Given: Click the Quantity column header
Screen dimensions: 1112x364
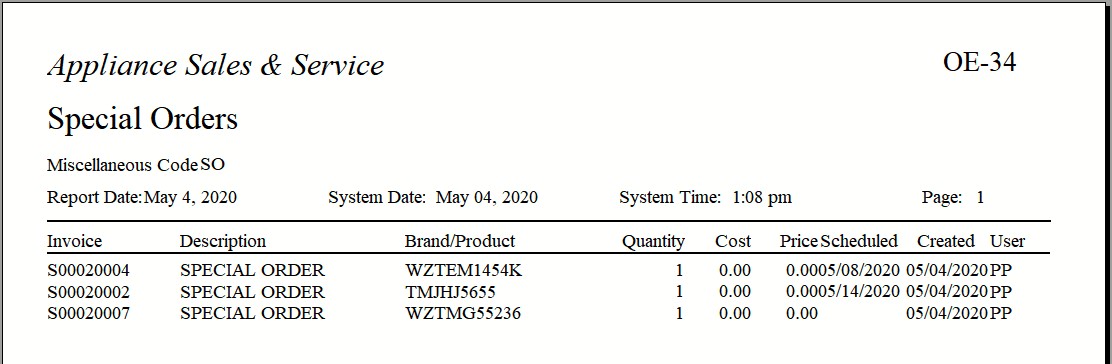Looking at the screenshot, I should click(653, 242).
